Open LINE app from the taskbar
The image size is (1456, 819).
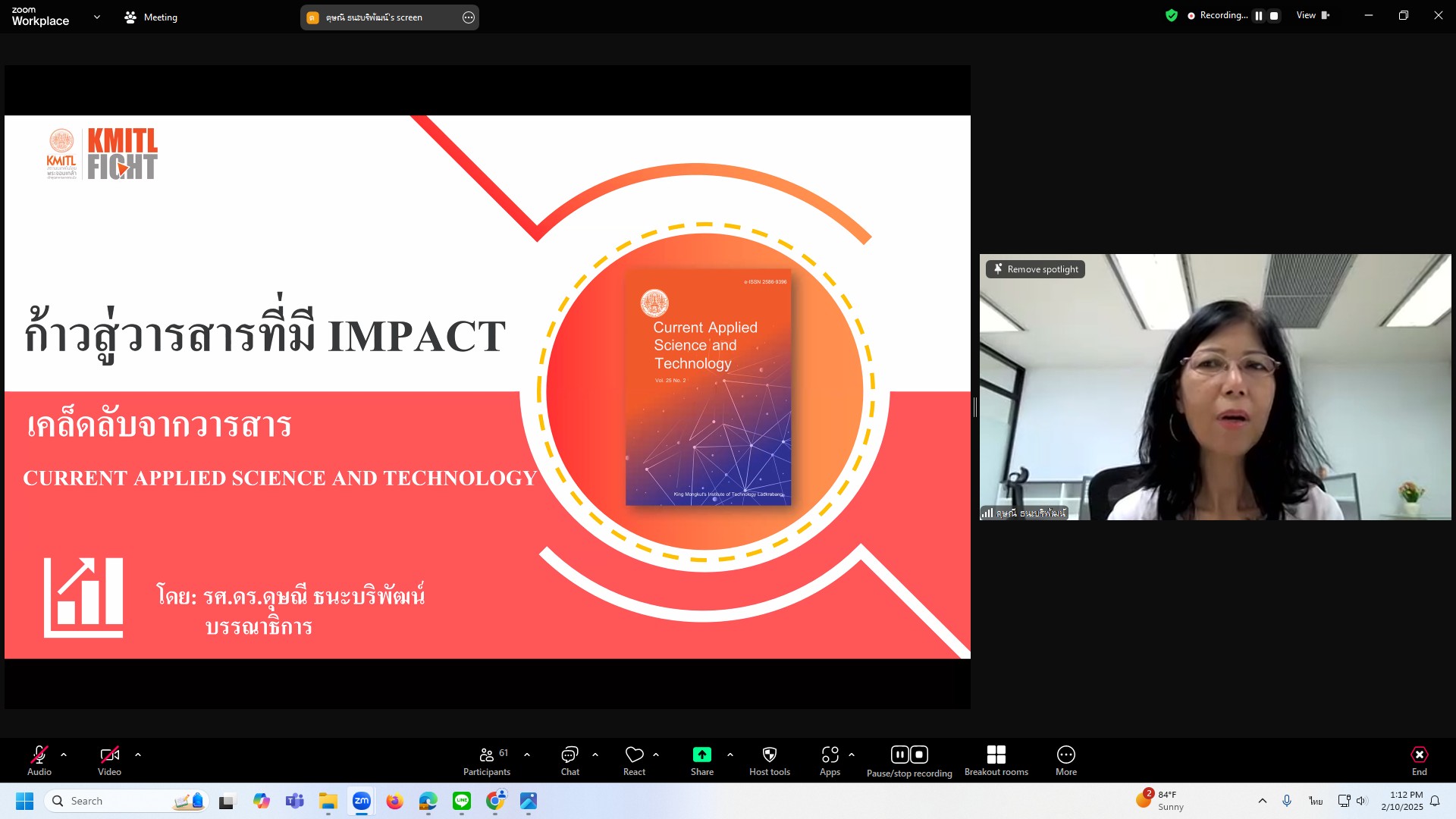pyautogui.click(x=462, y=801)
